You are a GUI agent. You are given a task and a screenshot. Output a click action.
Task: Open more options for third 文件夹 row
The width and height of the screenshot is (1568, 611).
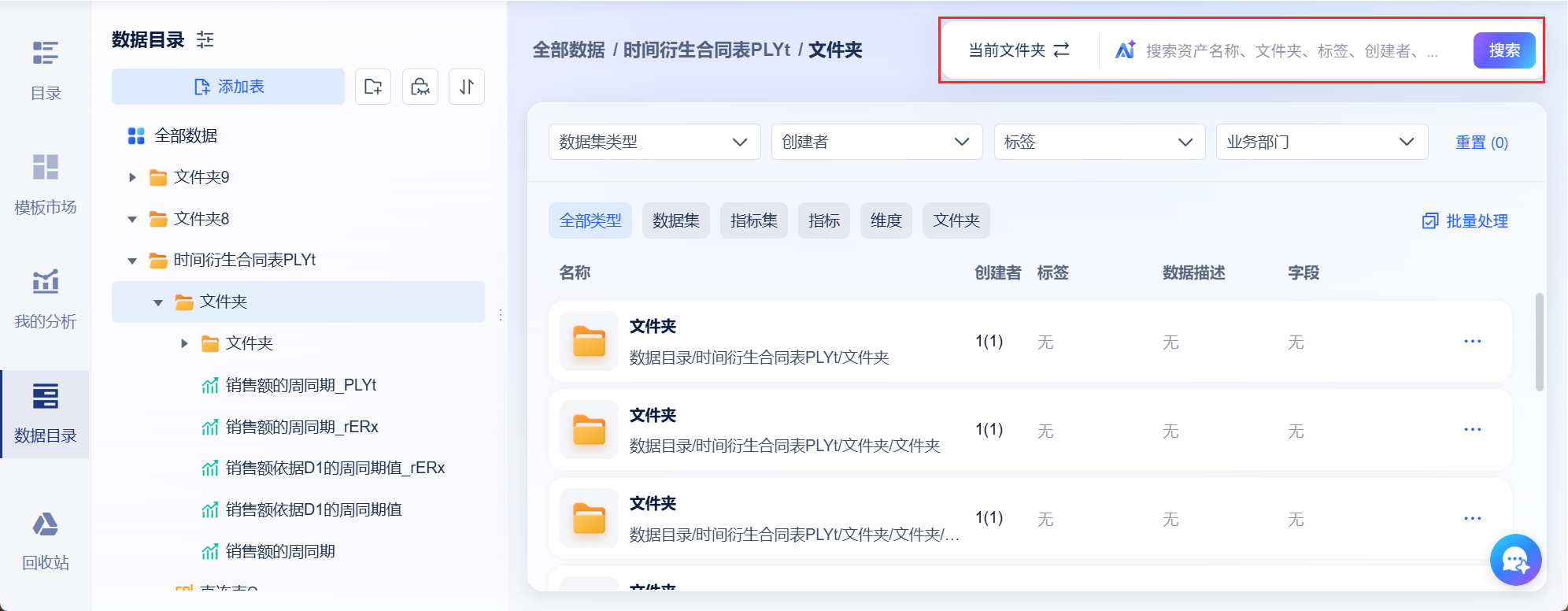pyautogui.click(x=1473, y=518)
